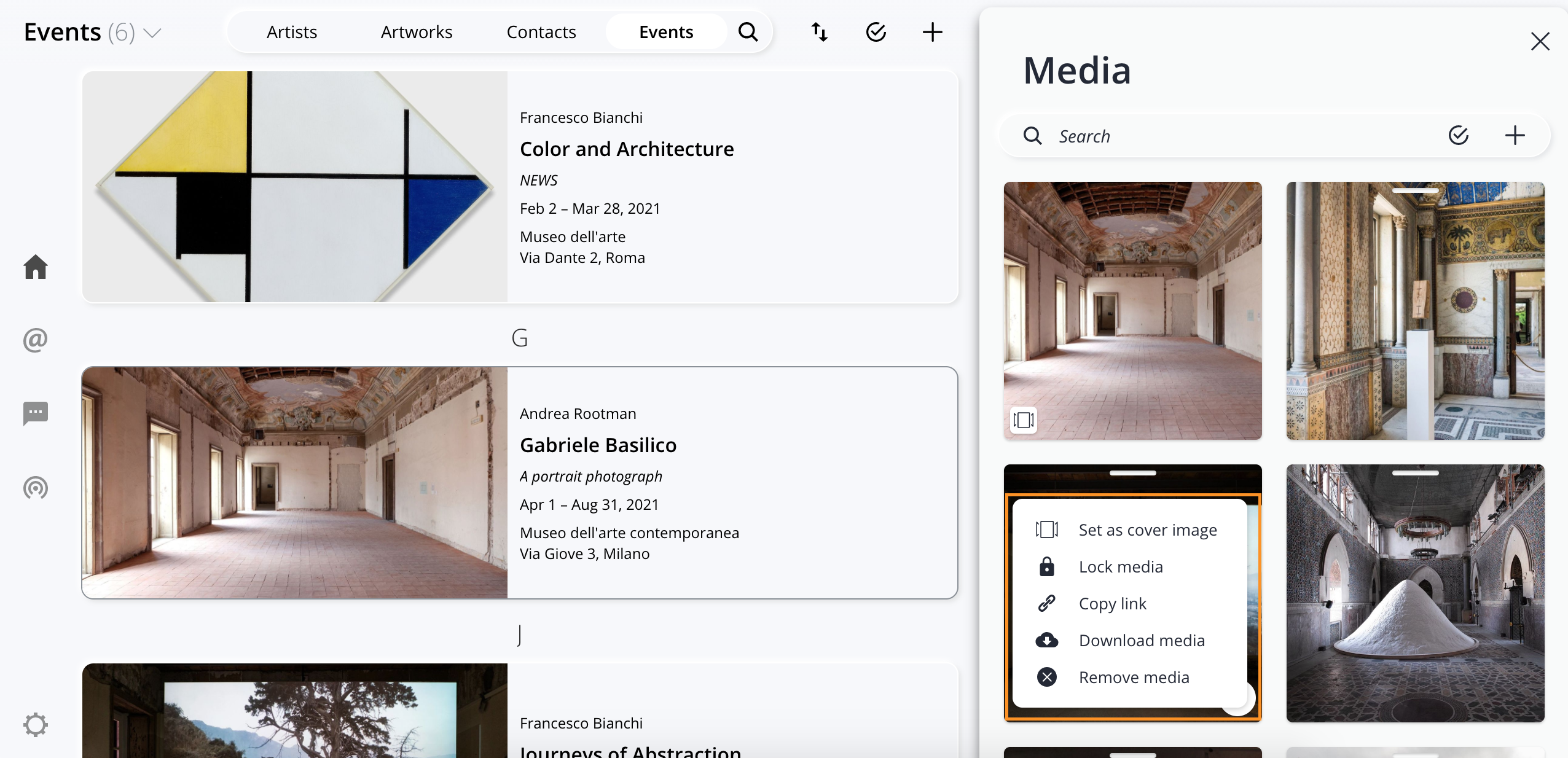Choose Download media from the menu
This screenshot has width=1568, height=758.
coord(1129,640)
